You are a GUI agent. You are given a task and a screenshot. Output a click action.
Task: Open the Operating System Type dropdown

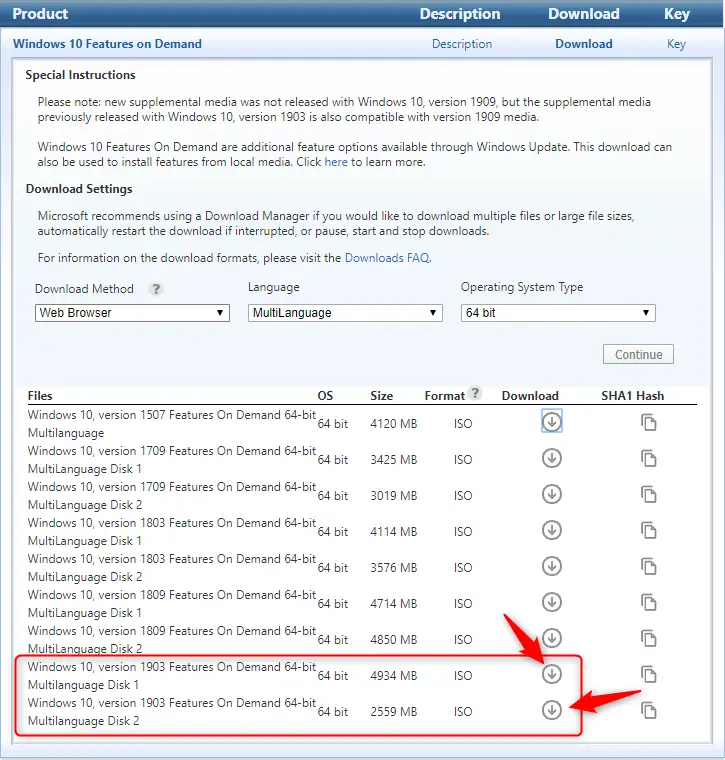[558, 313]
